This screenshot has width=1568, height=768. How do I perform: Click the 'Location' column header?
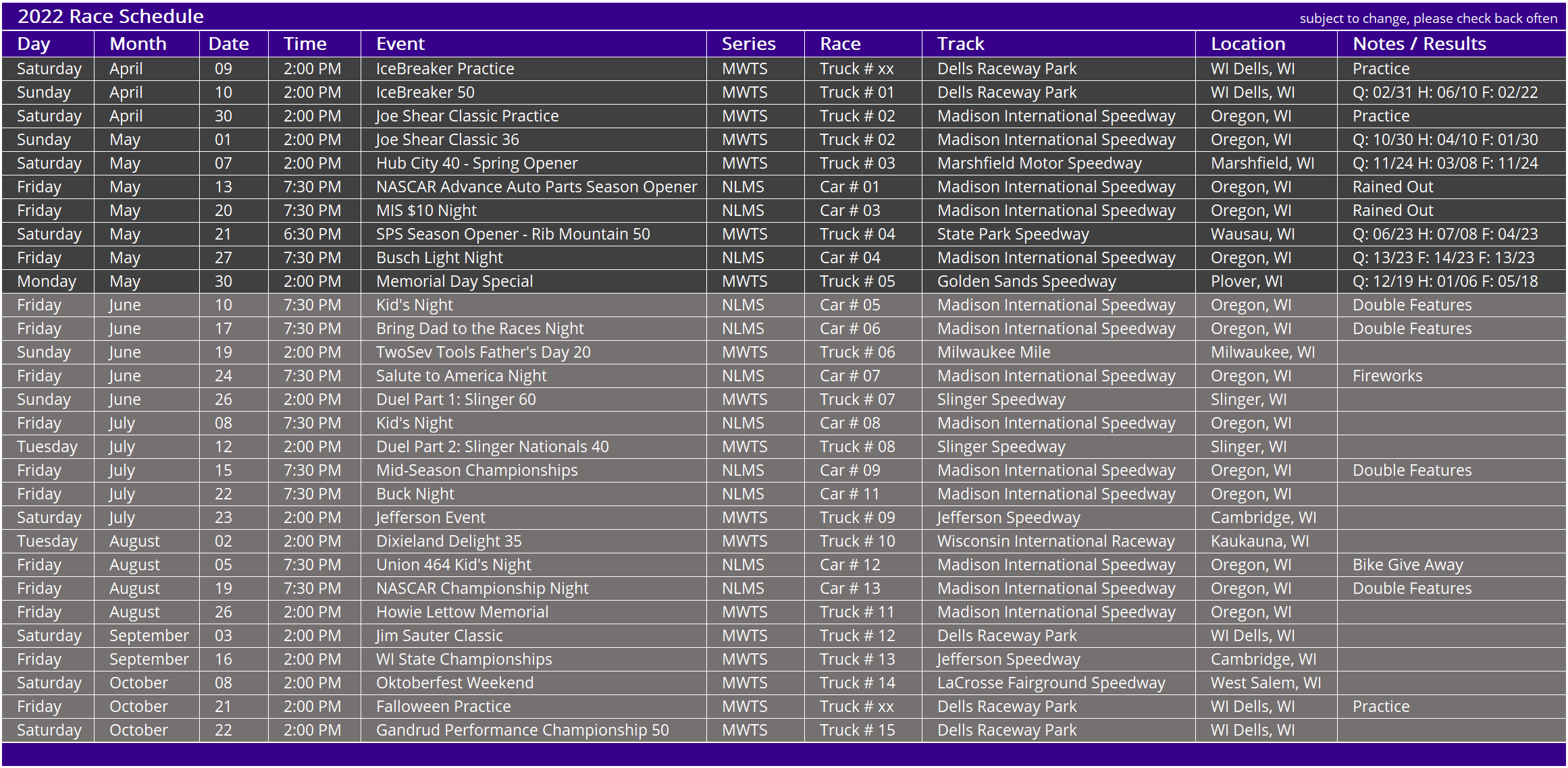click(x=1248, y=44)
